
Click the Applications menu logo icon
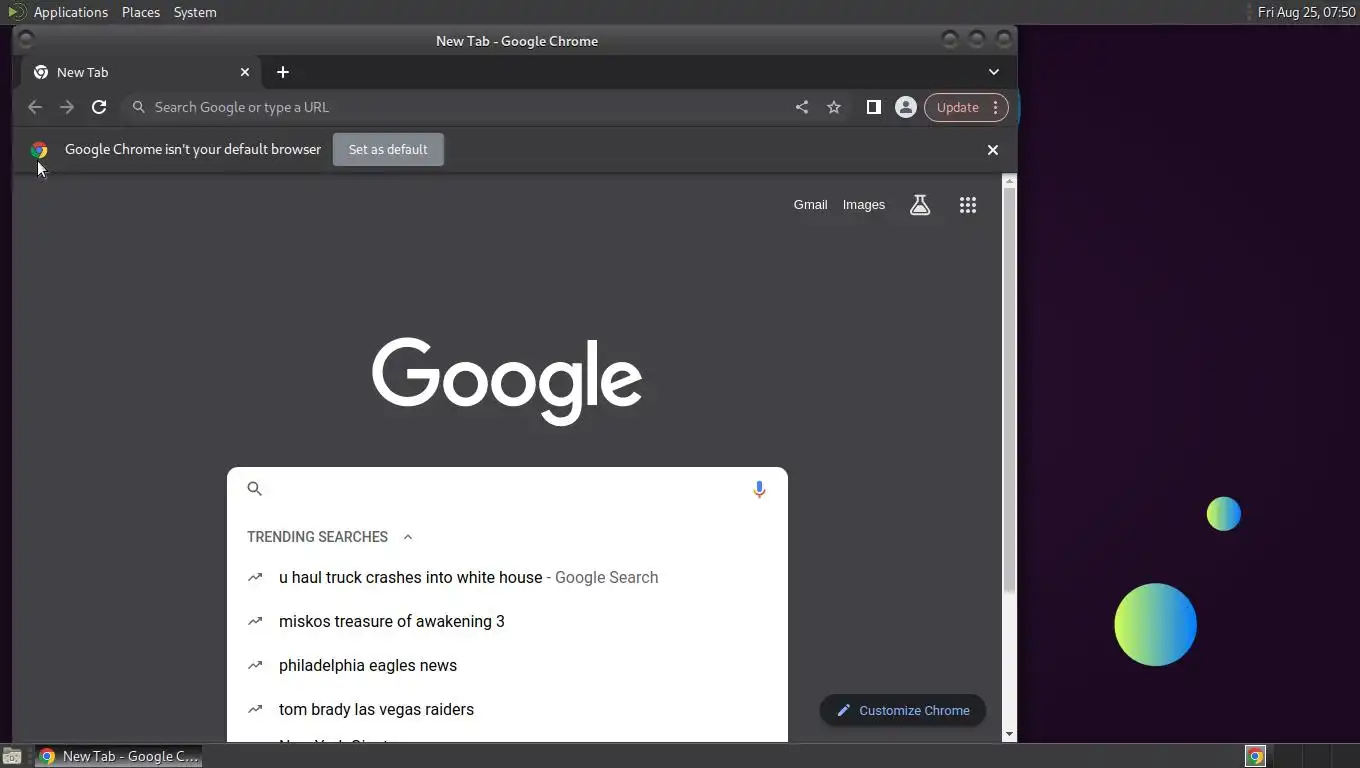[16, 12]
